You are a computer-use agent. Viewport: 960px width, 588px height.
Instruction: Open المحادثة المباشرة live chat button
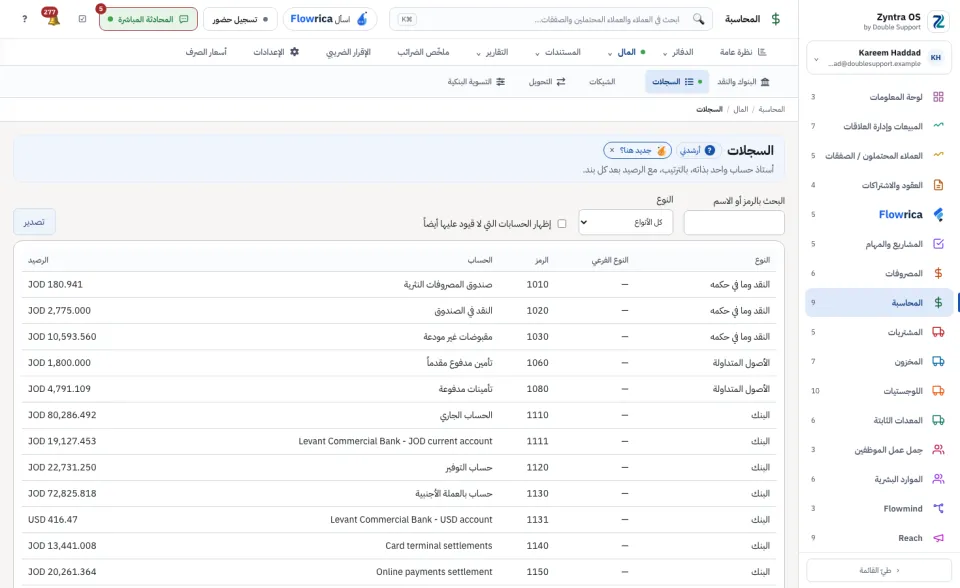pos(148,19)
